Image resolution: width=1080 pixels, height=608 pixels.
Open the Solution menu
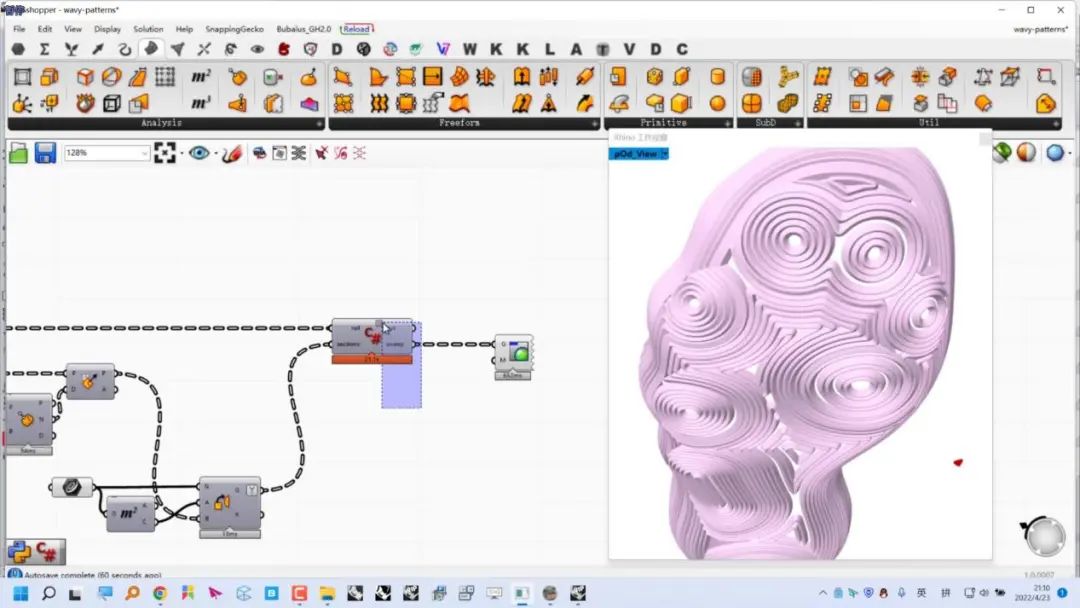point(148,29)
